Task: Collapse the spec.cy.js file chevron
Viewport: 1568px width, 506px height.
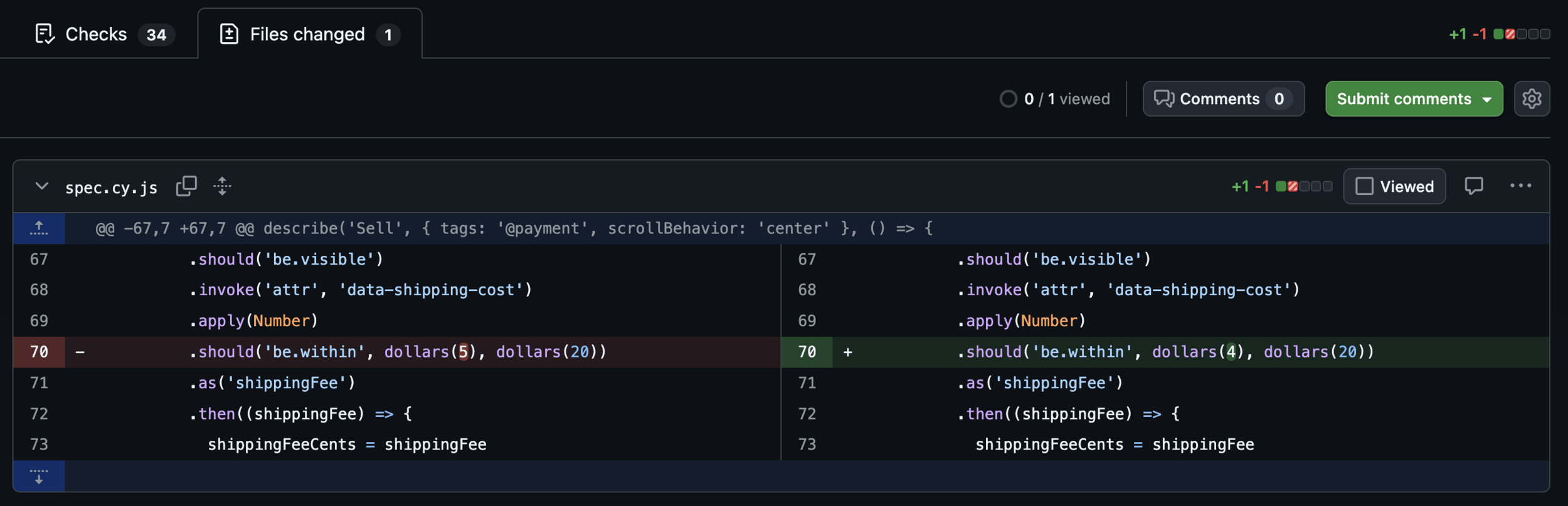Action: click(41, 186)
